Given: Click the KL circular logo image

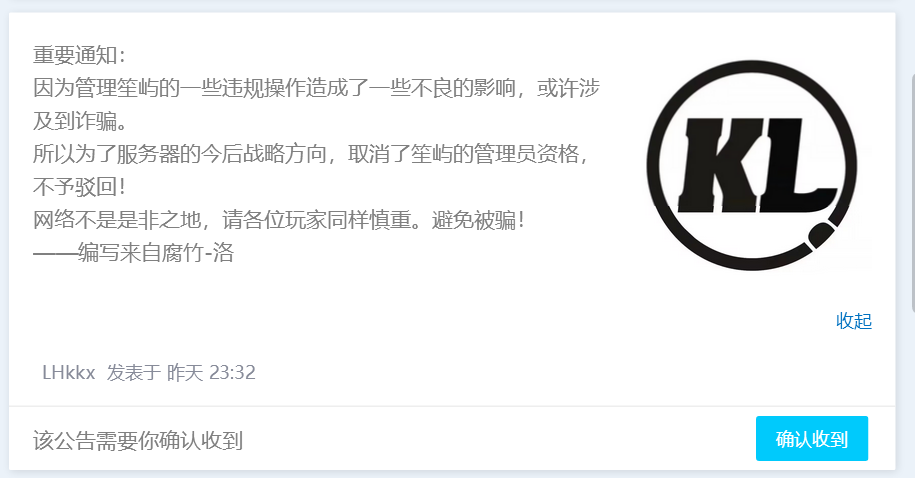Looking at the screenshot, I should click(x=752, y=165).
